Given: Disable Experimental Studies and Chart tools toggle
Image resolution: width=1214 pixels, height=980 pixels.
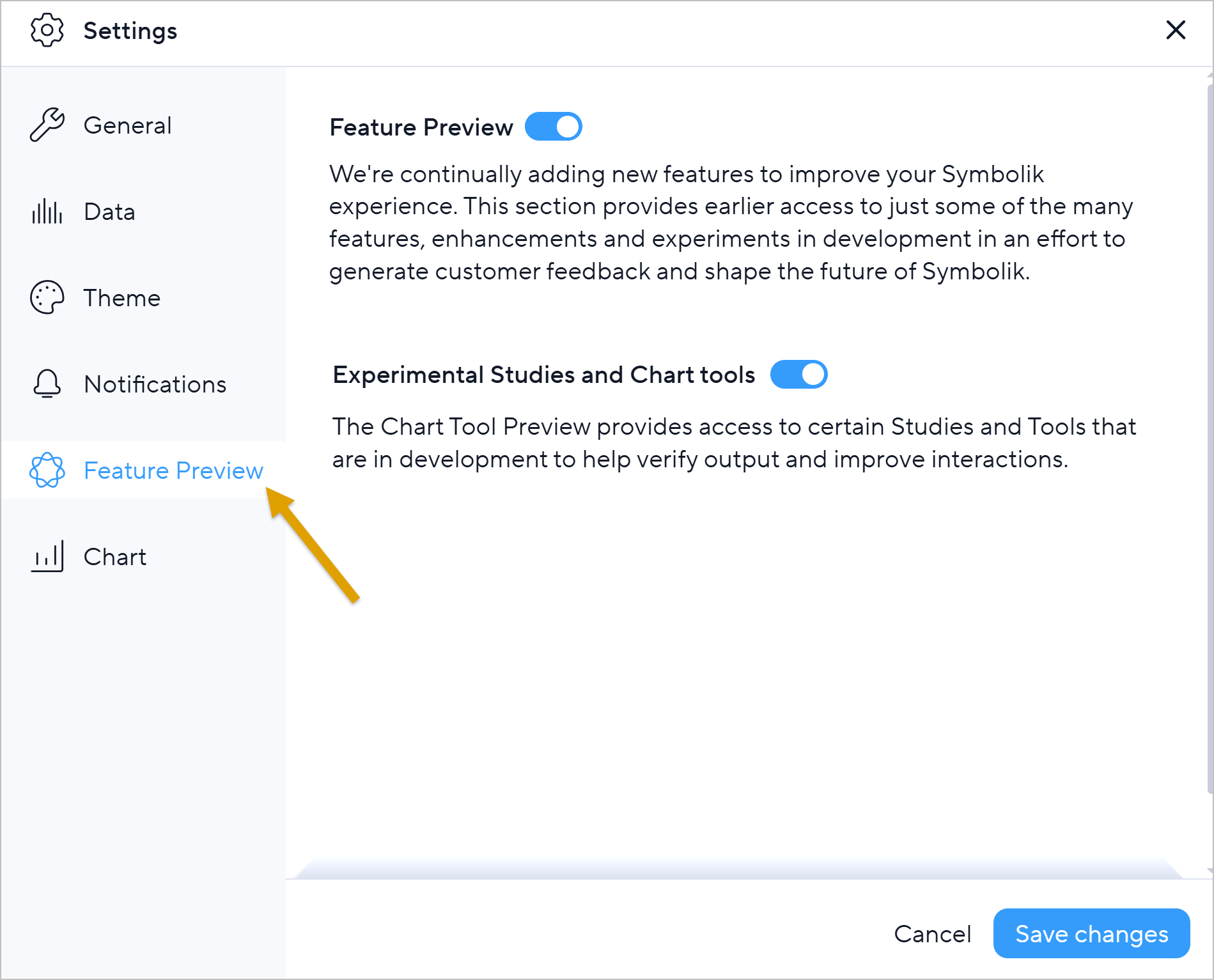Looking at the screenshot, I should (798, 375).
